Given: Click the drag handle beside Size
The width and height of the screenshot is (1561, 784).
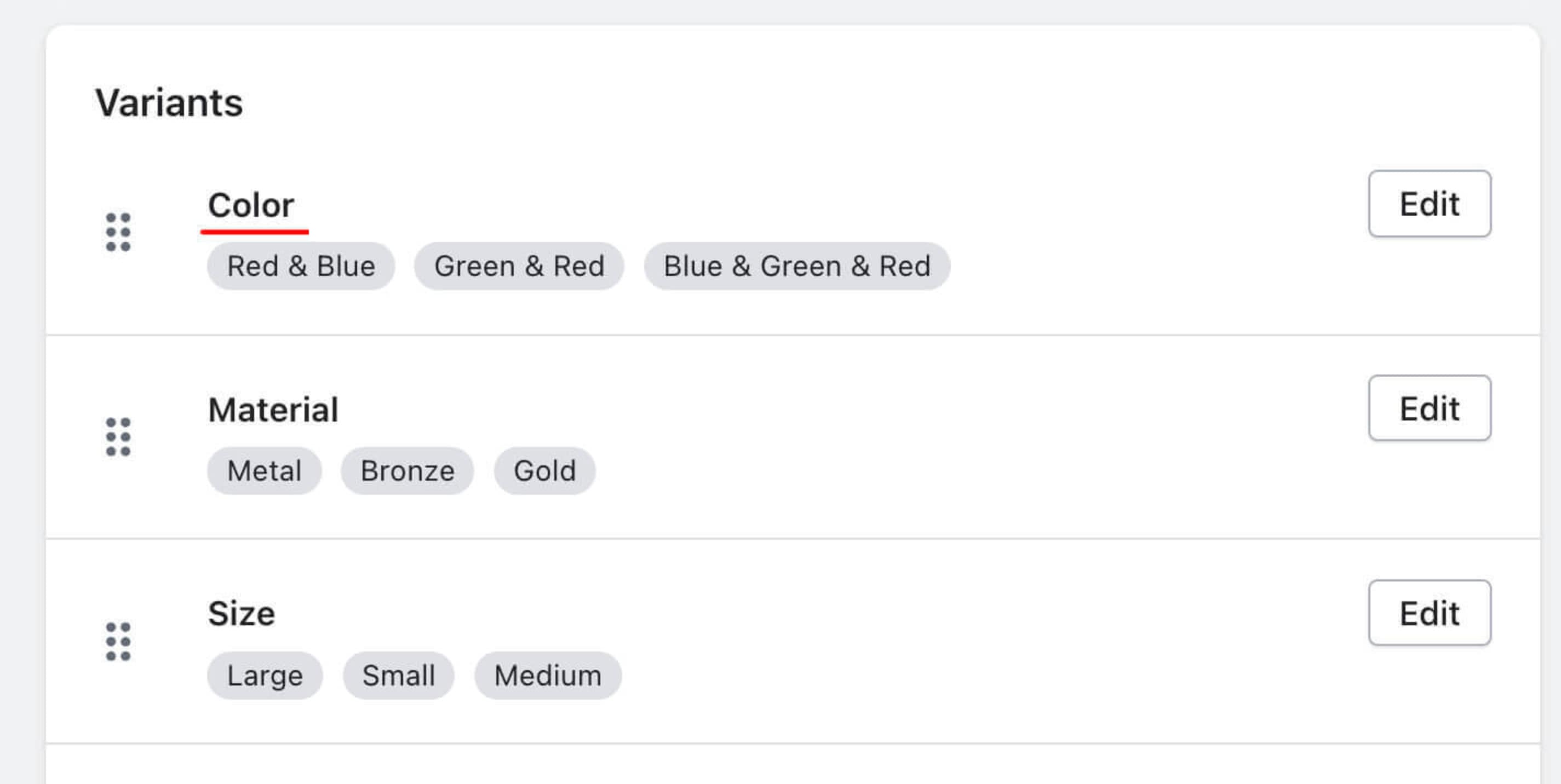Looking at the screenshot, I should (119, 641).
